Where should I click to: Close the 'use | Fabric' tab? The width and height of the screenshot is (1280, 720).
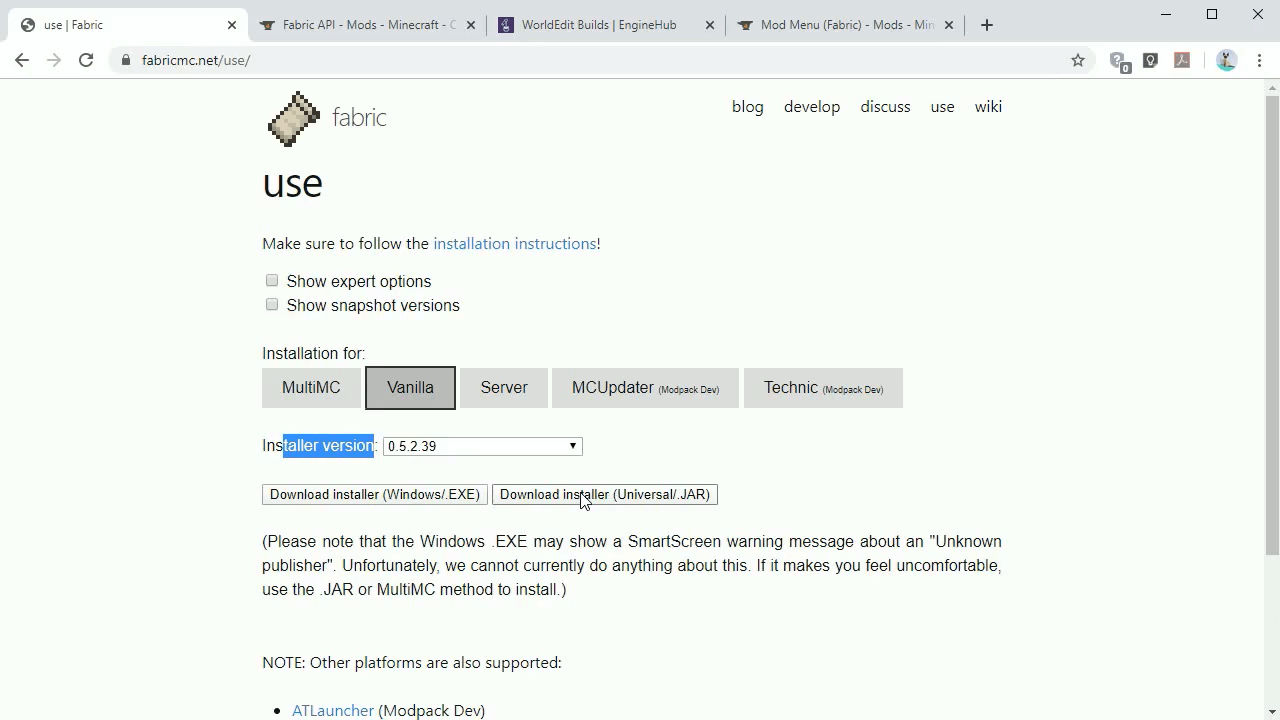click(232, 25)
